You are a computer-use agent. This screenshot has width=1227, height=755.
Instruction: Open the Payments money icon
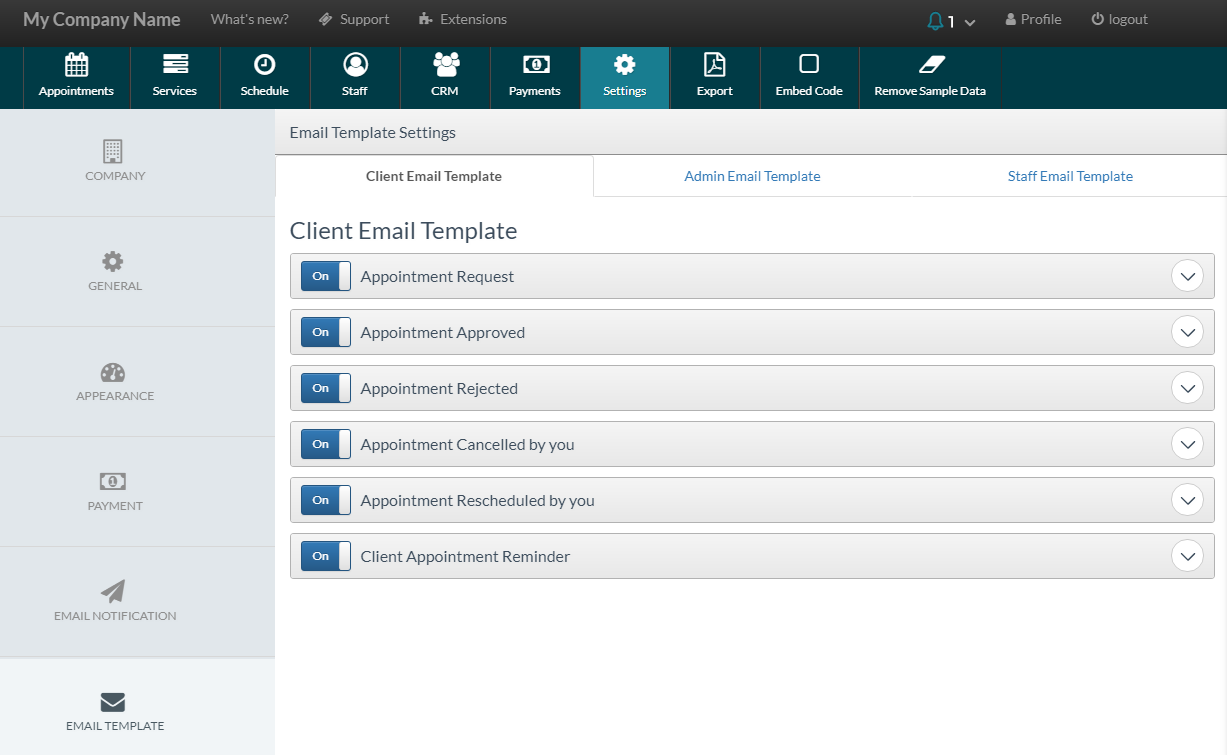coord(536,65)
